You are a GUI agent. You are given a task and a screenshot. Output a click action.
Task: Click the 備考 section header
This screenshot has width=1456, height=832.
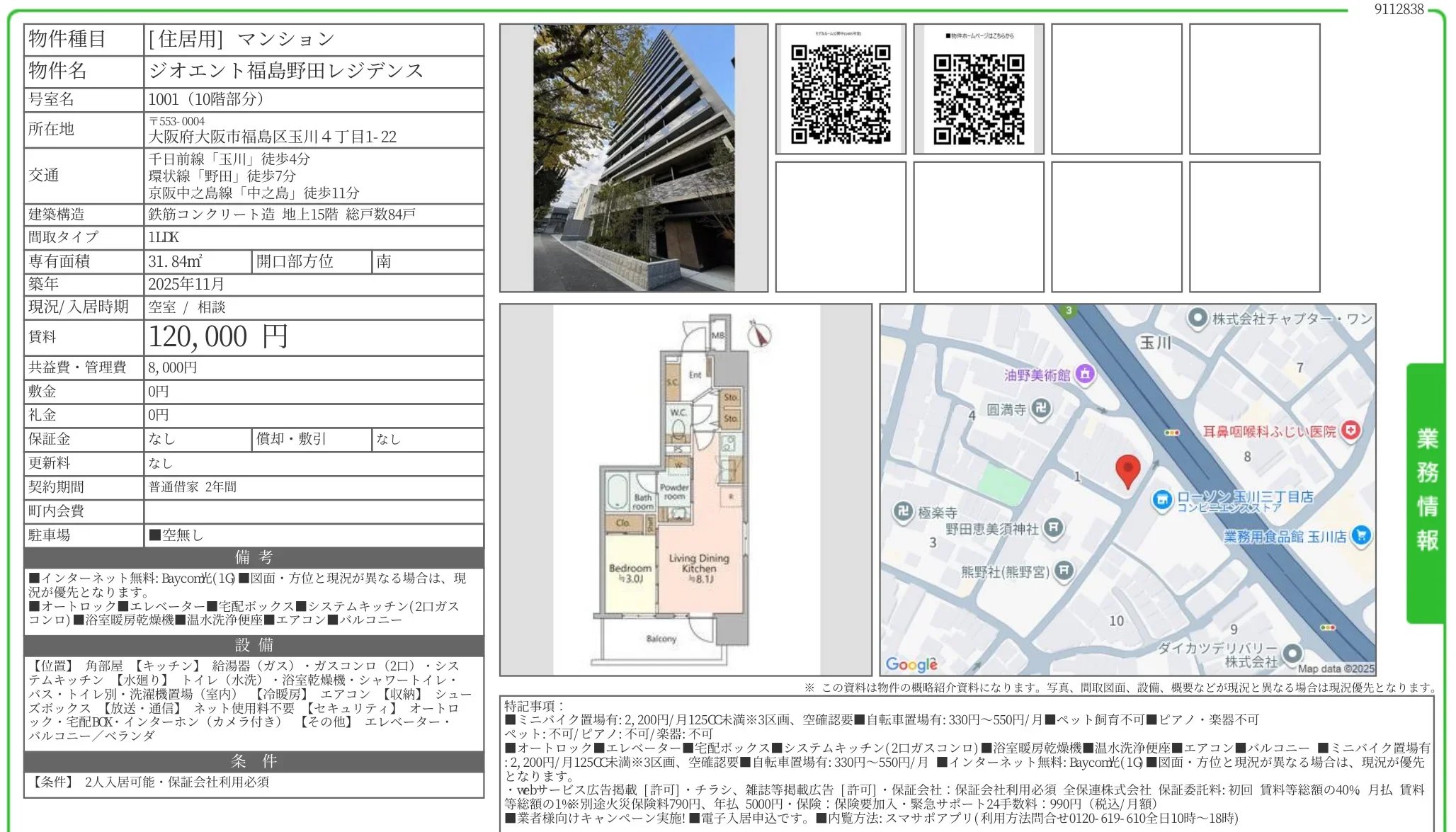coord(254,557)
